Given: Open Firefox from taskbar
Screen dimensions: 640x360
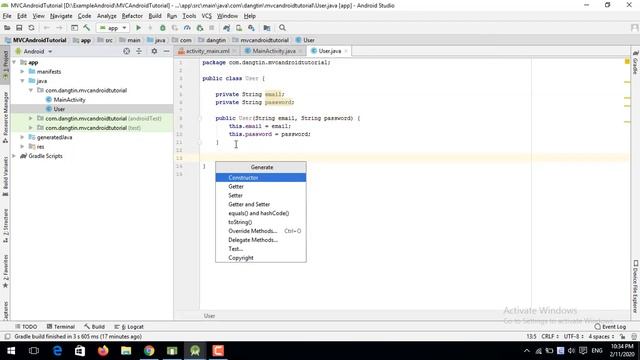Looking at the screenshot, I should tap(103, 351).
